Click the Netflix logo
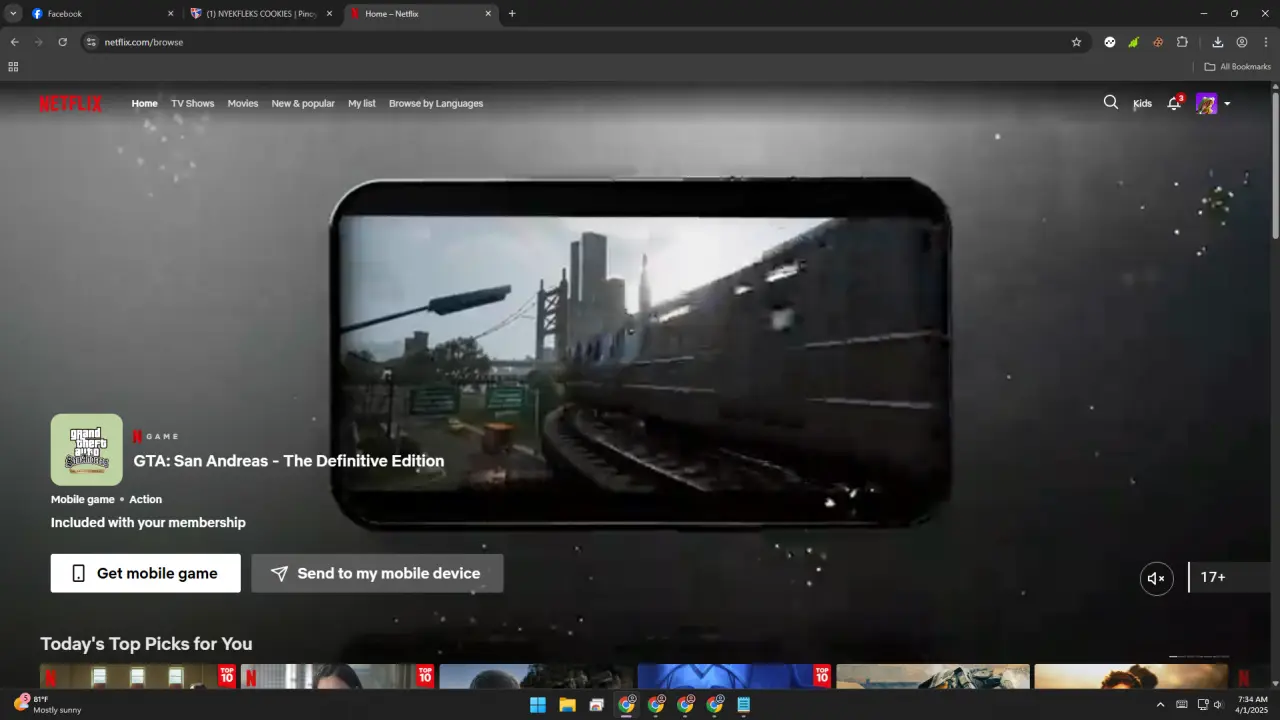Viewport: 1280px width, 720px height. coord(70,103)
